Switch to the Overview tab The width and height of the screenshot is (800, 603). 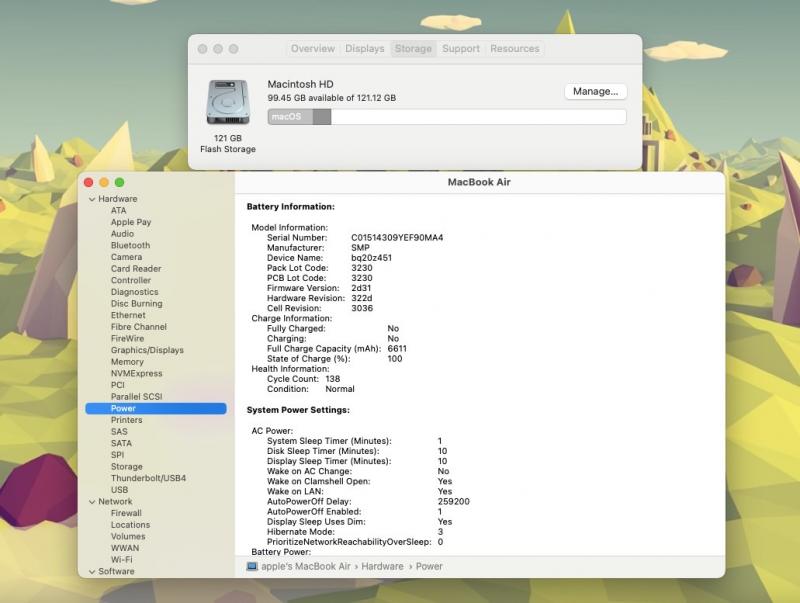tap(313, 48)
